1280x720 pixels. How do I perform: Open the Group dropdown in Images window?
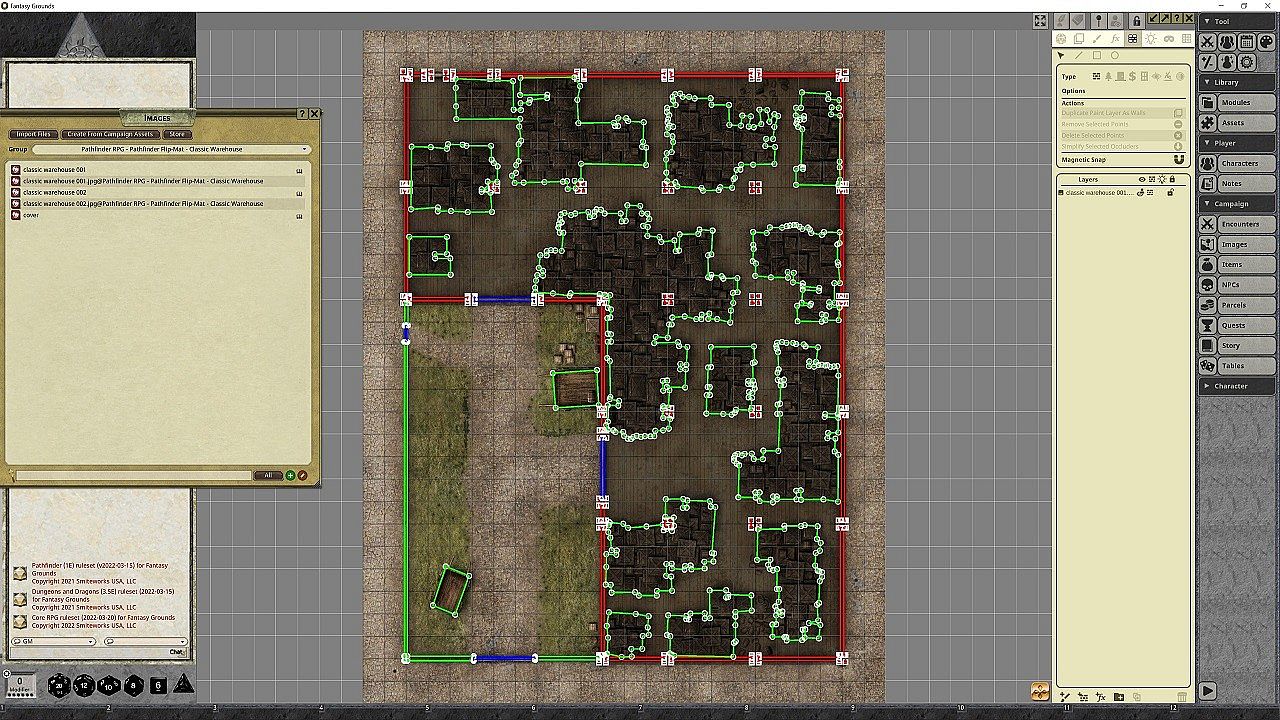172,149
